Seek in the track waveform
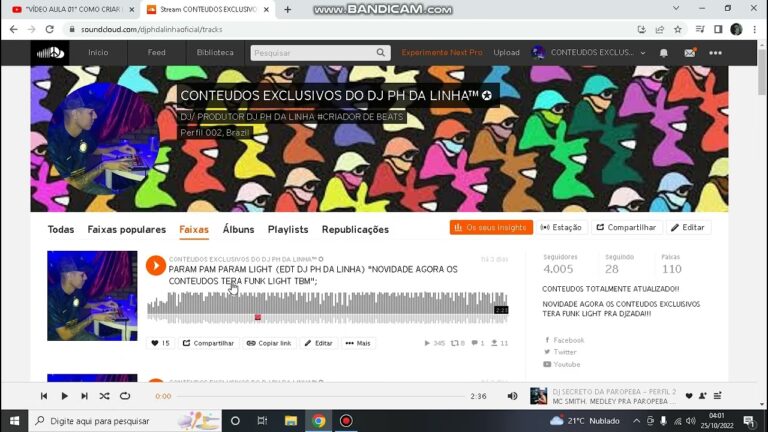 (x=327, y=307)
